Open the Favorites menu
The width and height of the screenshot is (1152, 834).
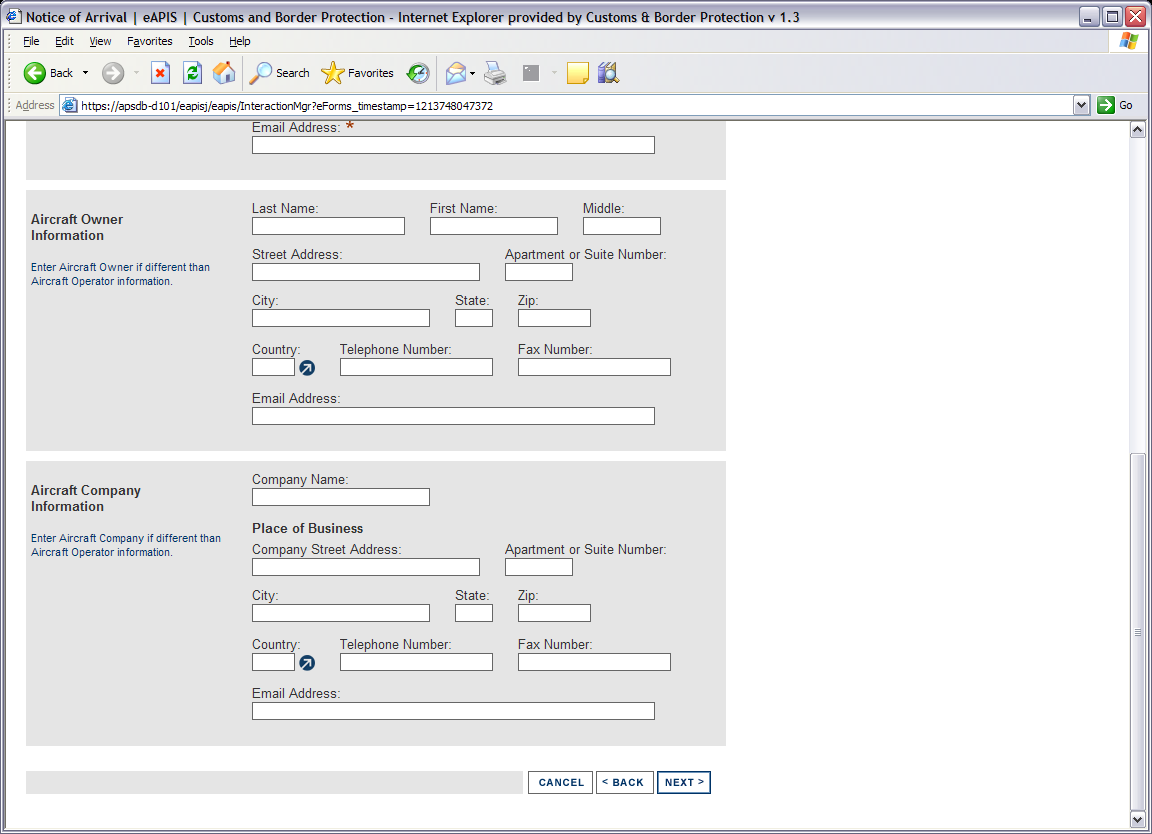click(x=149, y=41)
